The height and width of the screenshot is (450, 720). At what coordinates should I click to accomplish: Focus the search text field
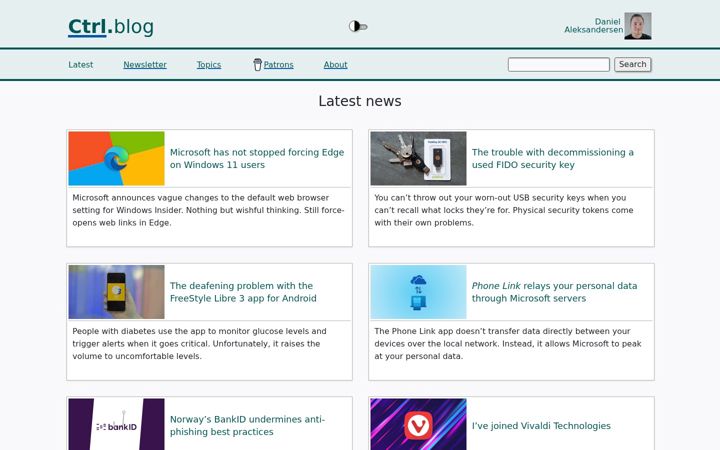click(x=559, y=64)
